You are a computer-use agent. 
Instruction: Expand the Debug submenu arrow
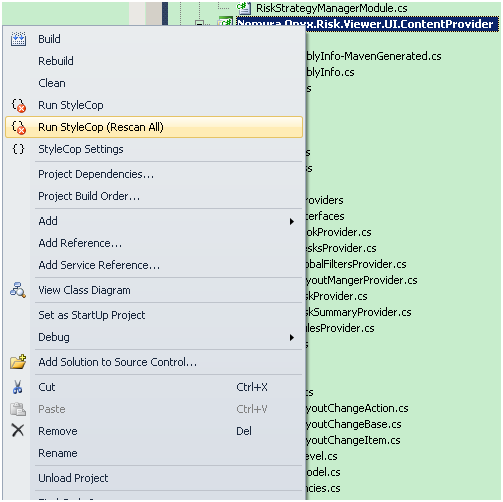click(292, 337)
